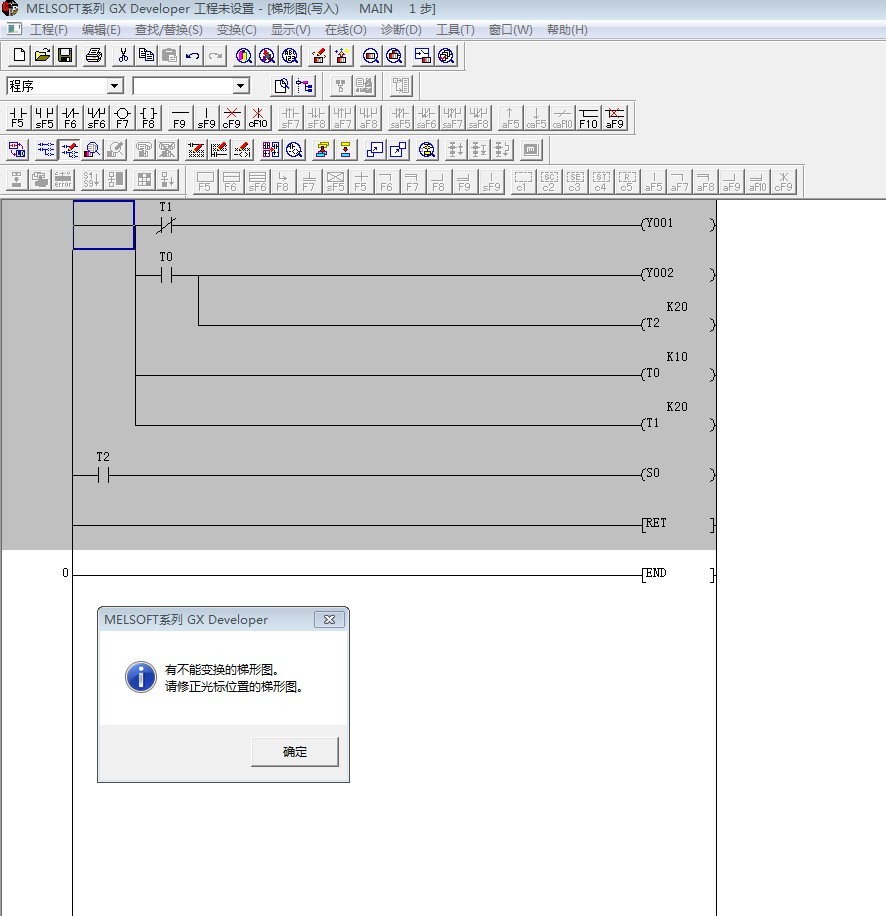Draw horizontal line (F9)
Viewport: 886px width, 916px height.
coord(179,118)
